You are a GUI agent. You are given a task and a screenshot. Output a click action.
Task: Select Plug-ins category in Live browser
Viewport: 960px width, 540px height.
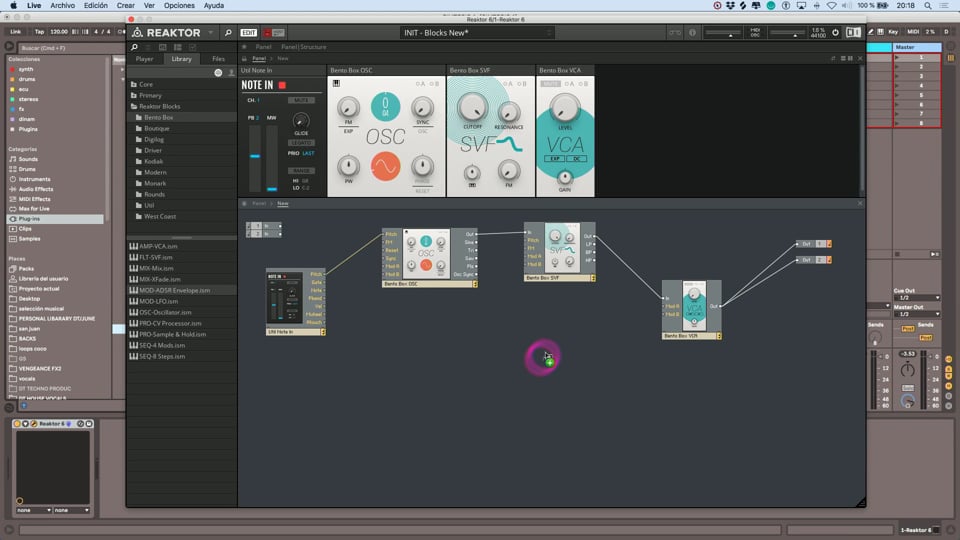pos(55,219)
